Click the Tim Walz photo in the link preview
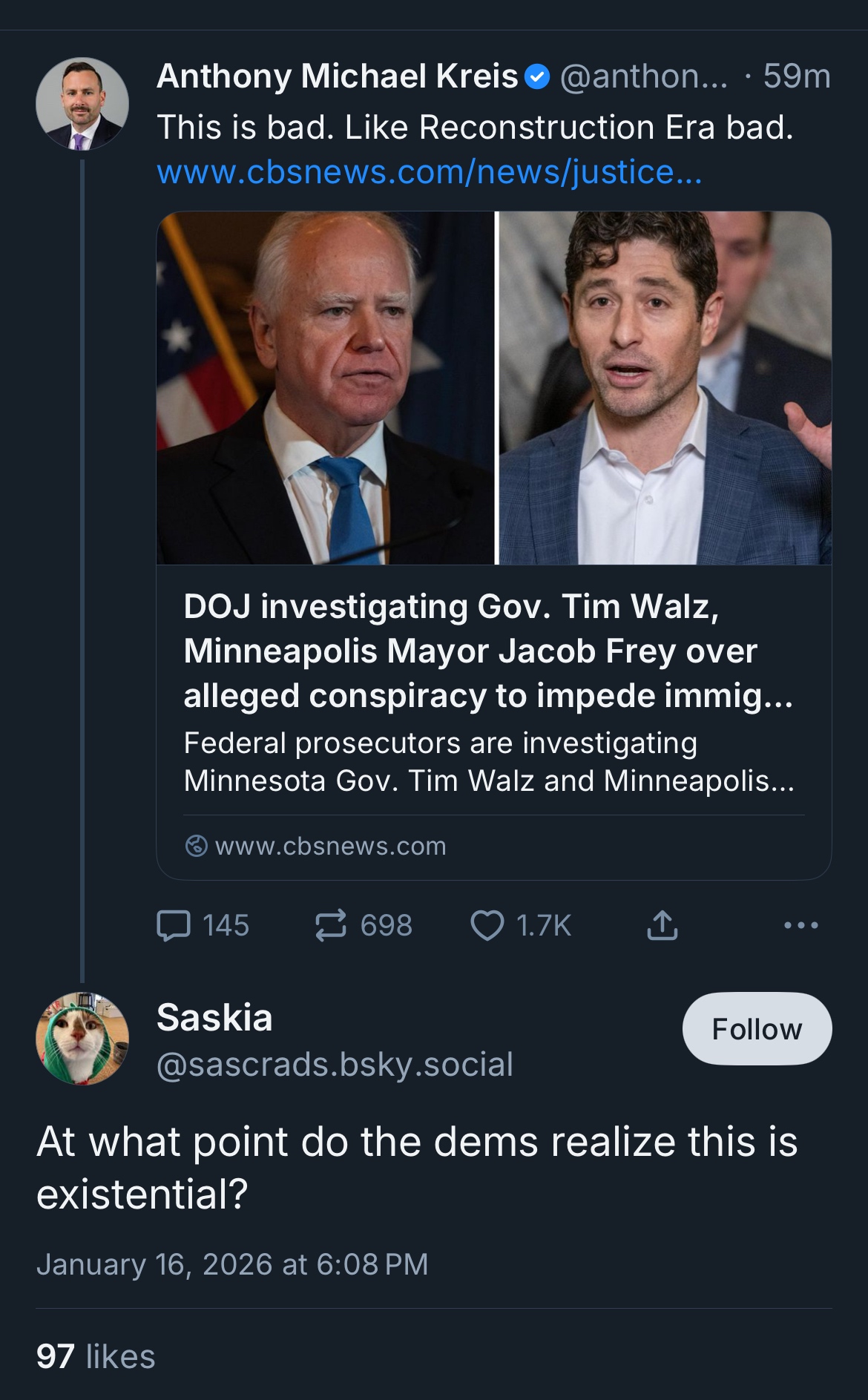Screen dimensions: 868x1400 pos(325,388)
